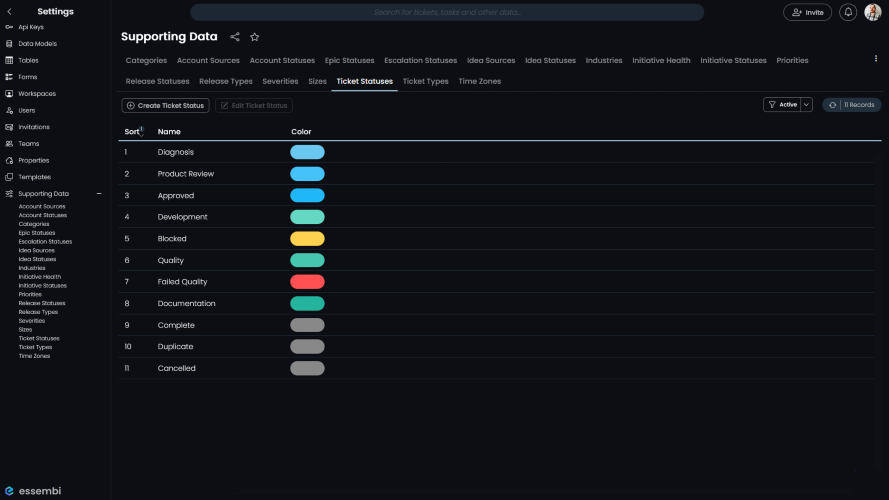Screen dimensions: 889x500
Task: Open the notifications bell
Action: [848, 12]
